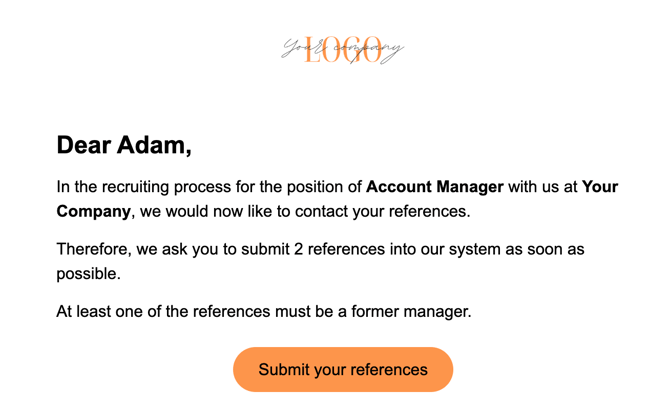Click the bold word 'Company' starting line two
Screen dimensions: 670x414
click(93, 211)
